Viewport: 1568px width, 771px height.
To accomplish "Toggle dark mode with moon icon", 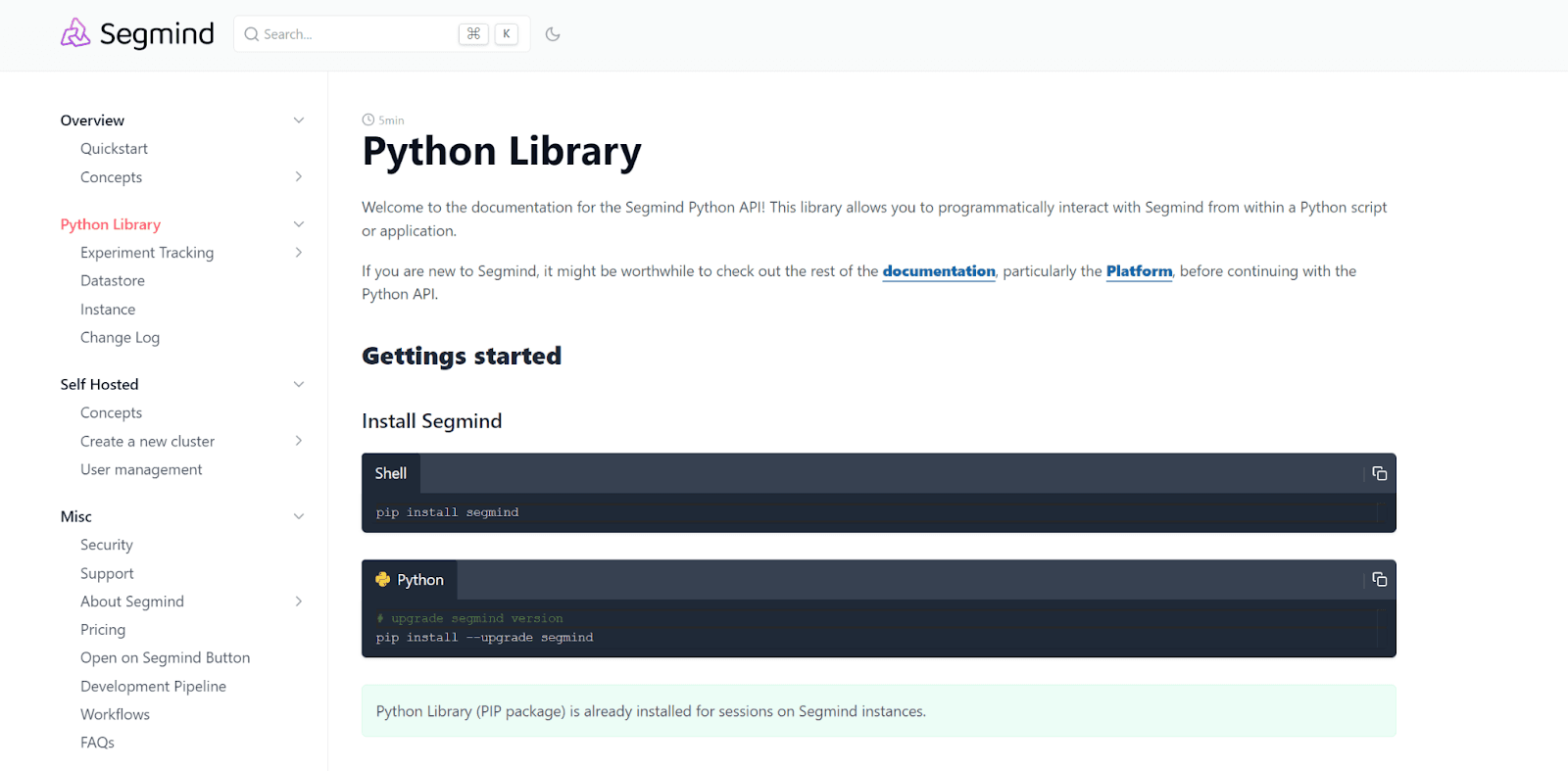I will pos(553,34).
